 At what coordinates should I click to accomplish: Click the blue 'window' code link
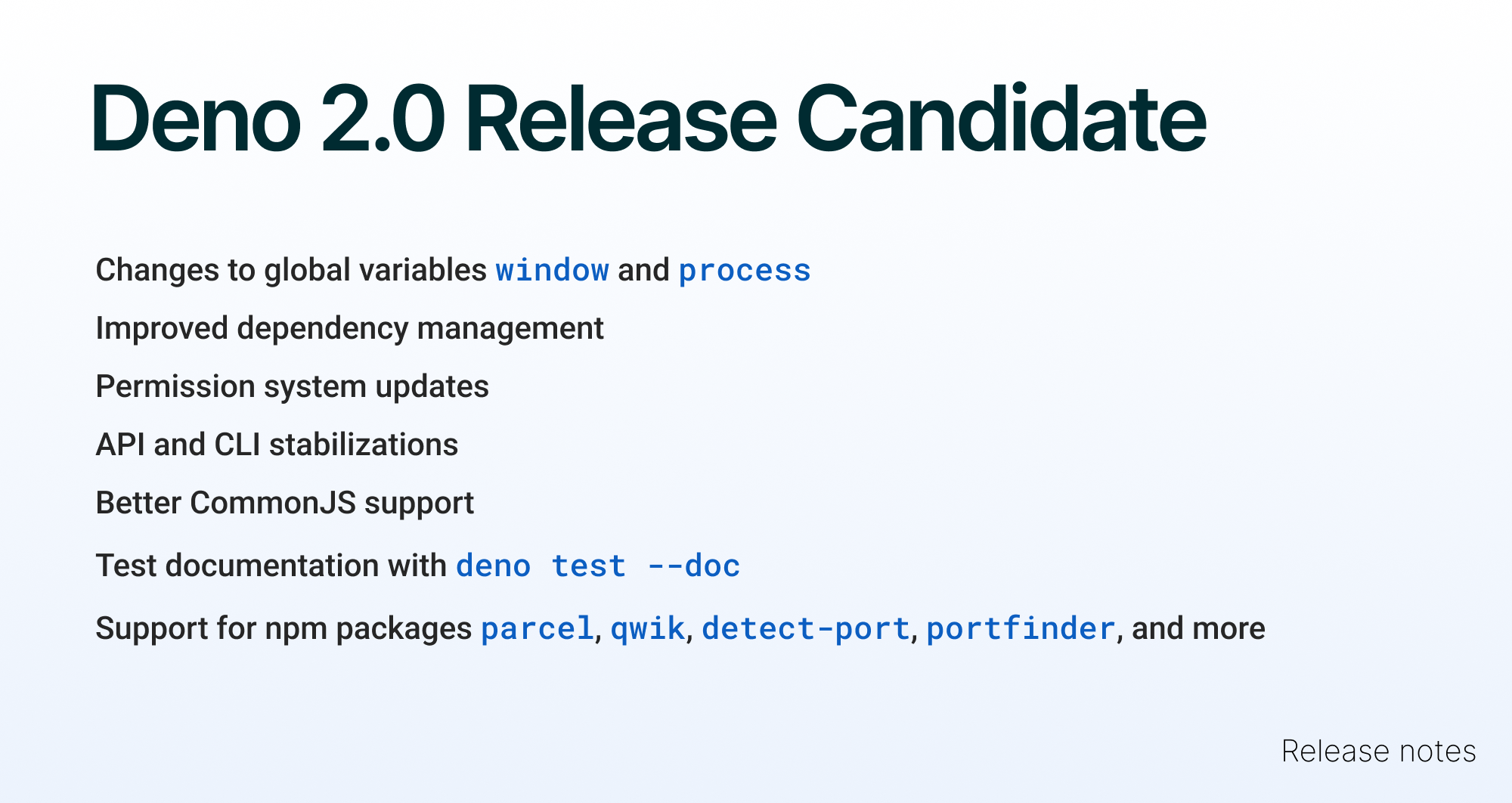click(x=552, y=271)
